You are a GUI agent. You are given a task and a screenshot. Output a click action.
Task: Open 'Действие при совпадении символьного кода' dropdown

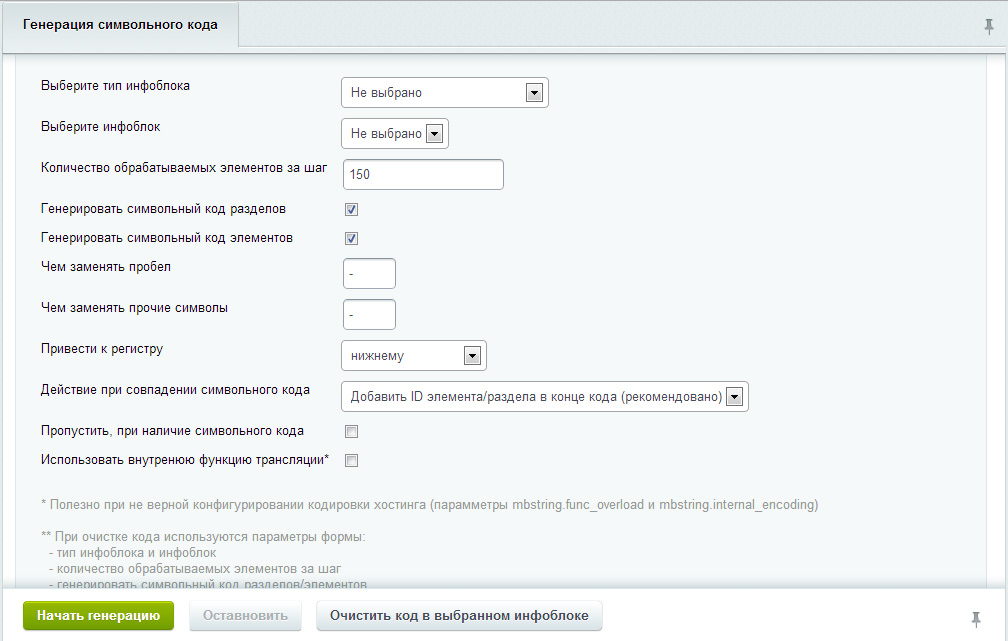click(544, 397)
